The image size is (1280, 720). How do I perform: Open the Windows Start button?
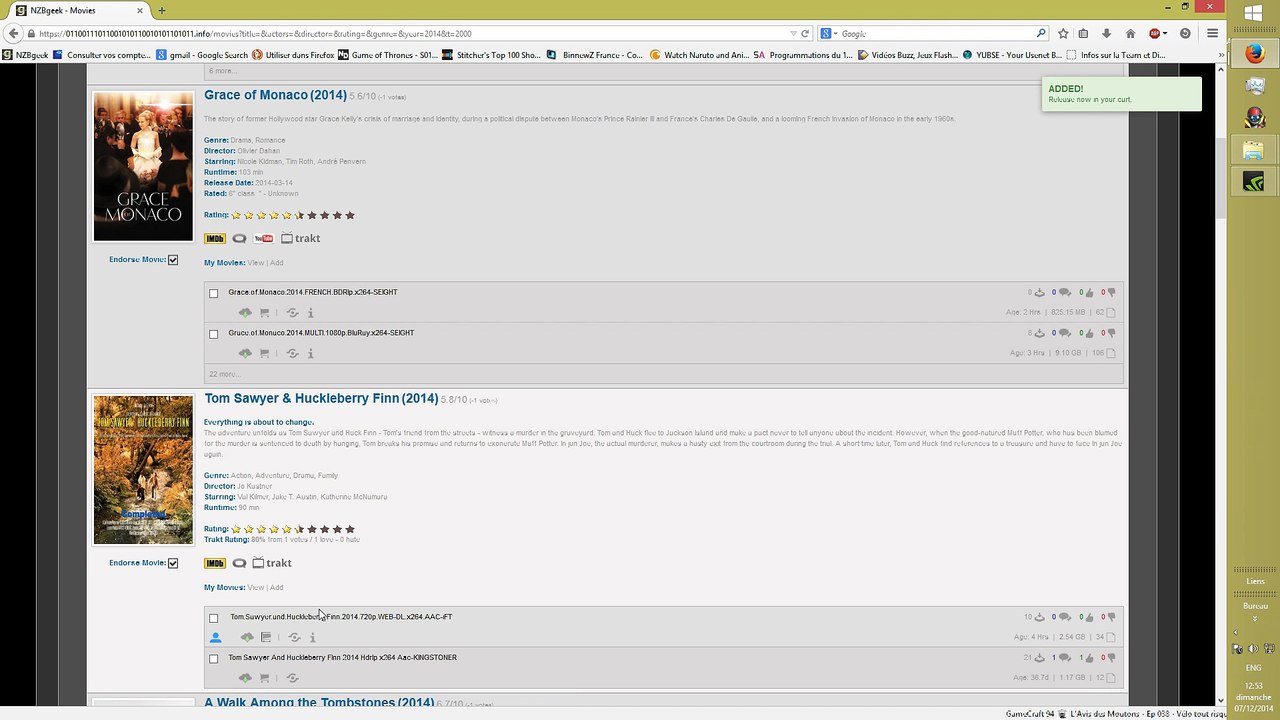(x=1254, y=14)
